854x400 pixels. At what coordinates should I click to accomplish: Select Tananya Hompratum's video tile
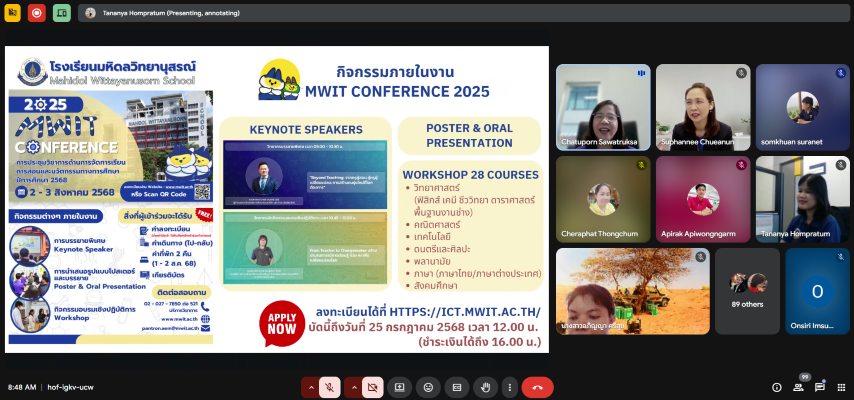(802, 199)
